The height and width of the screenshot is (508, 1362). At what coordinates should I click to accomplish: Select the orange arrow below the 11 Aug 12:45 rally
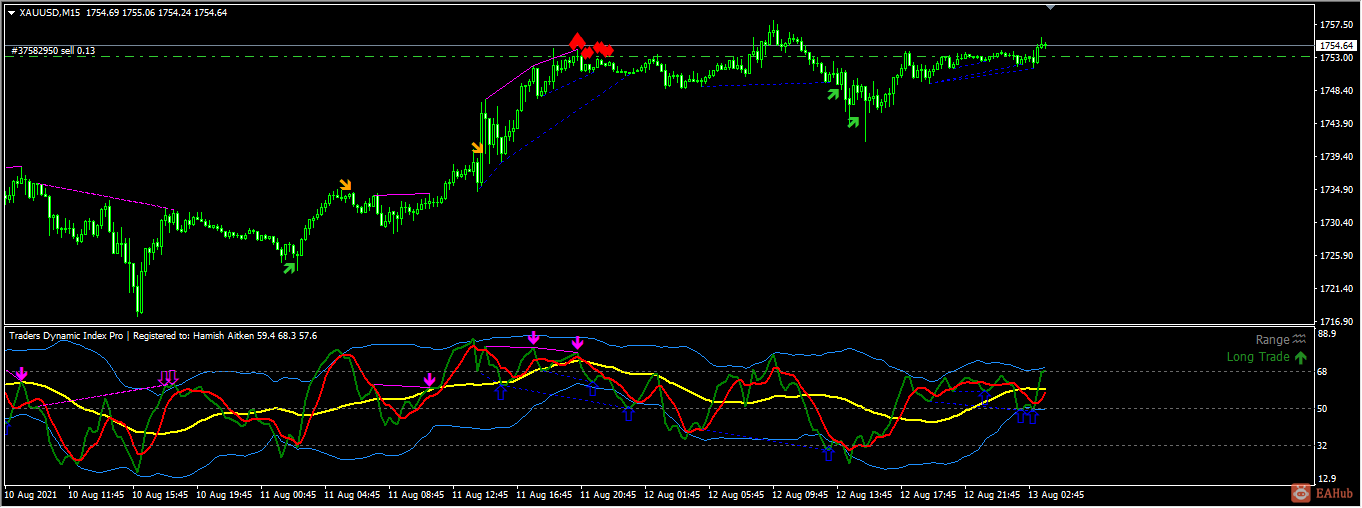[478, 149]
